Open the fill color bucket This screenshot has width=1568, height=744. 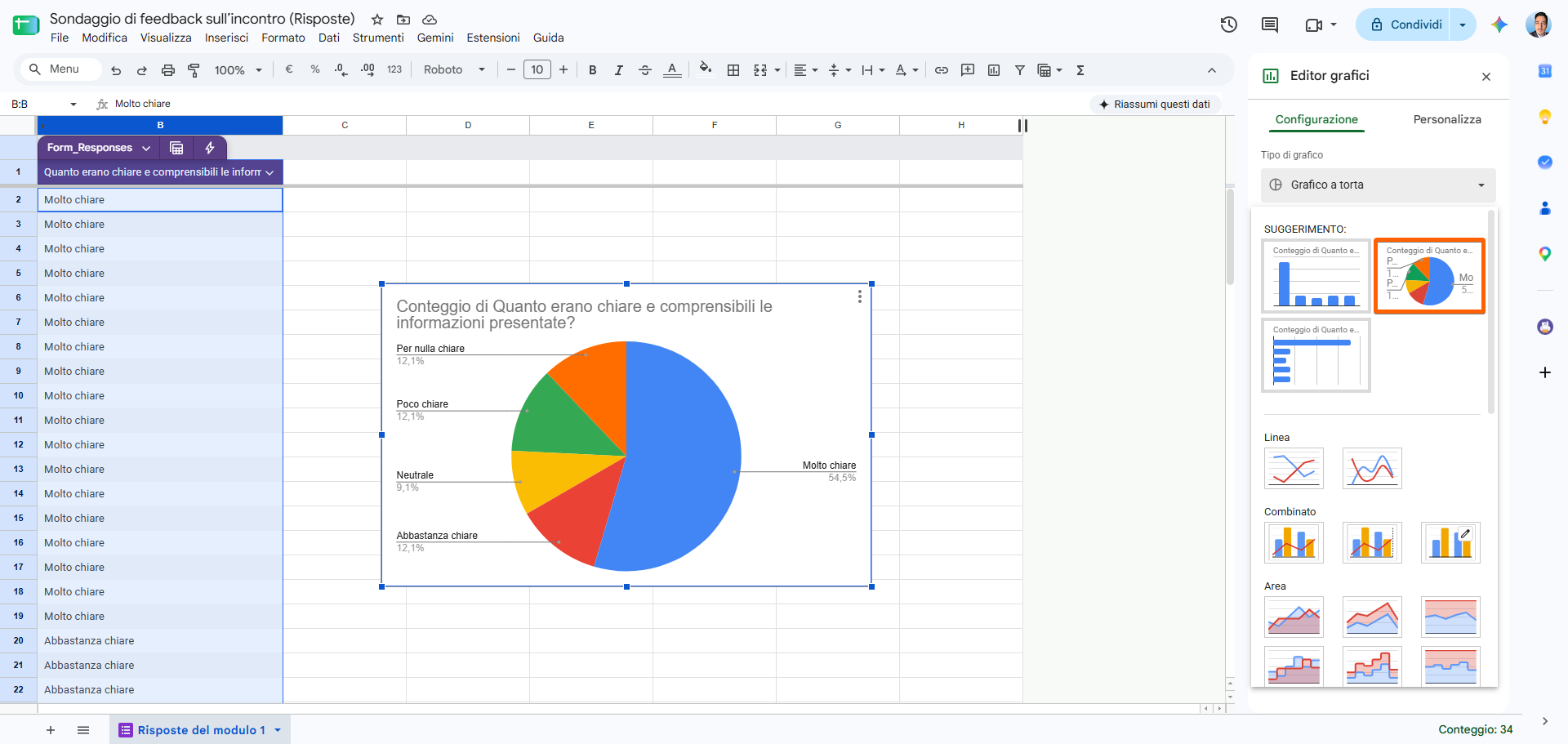(706, 69)
